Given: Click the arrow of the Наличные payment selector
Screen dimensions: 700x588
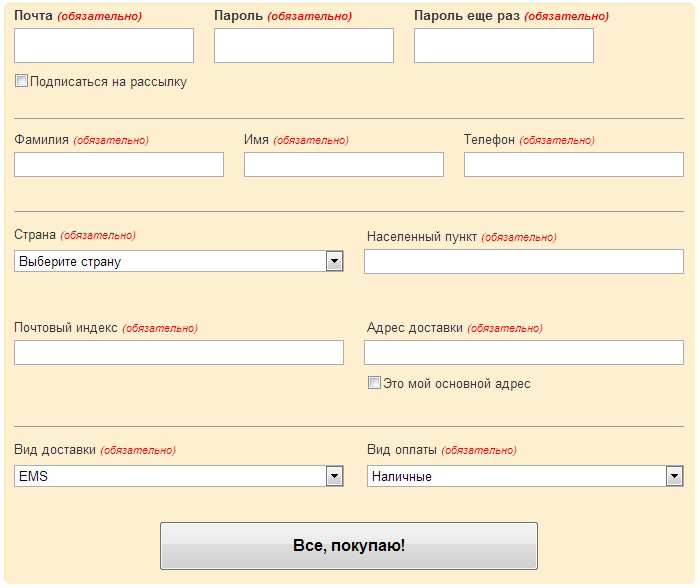Looking at the screenshot, I should pyautogui.click(x=674, y=477).
